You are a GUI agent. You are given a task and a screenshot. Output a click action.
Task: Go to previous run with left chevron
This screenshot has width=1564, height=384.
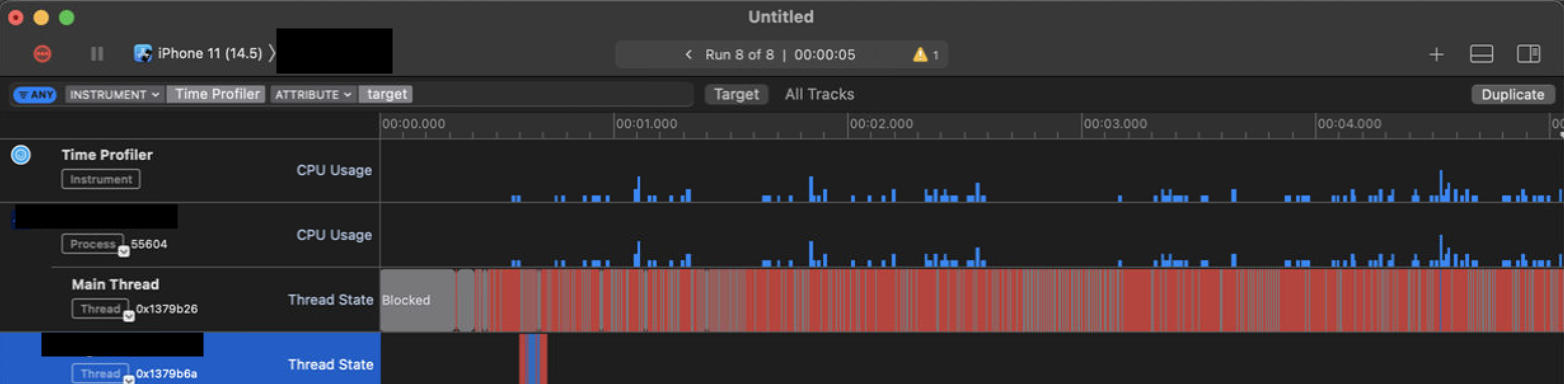[688, 54]
